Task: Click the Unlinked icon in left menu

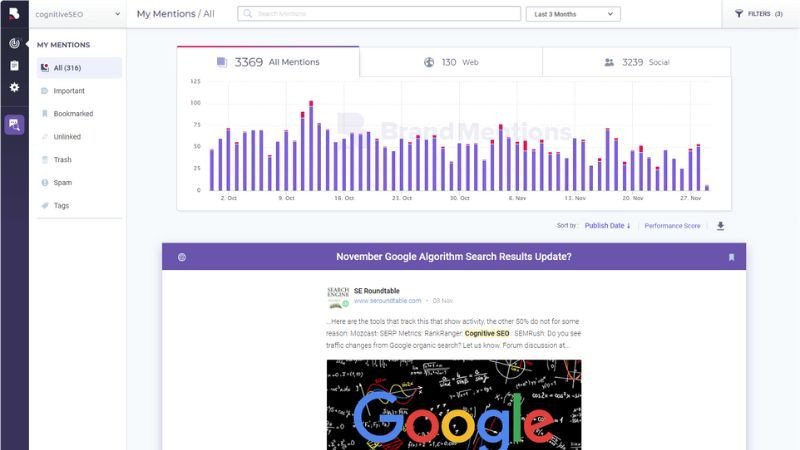Action: click(44, 137)
